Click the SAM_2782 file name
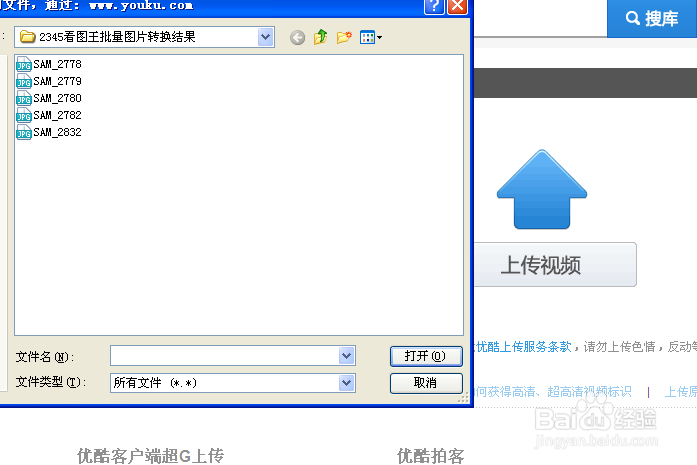 click(57, 116)
